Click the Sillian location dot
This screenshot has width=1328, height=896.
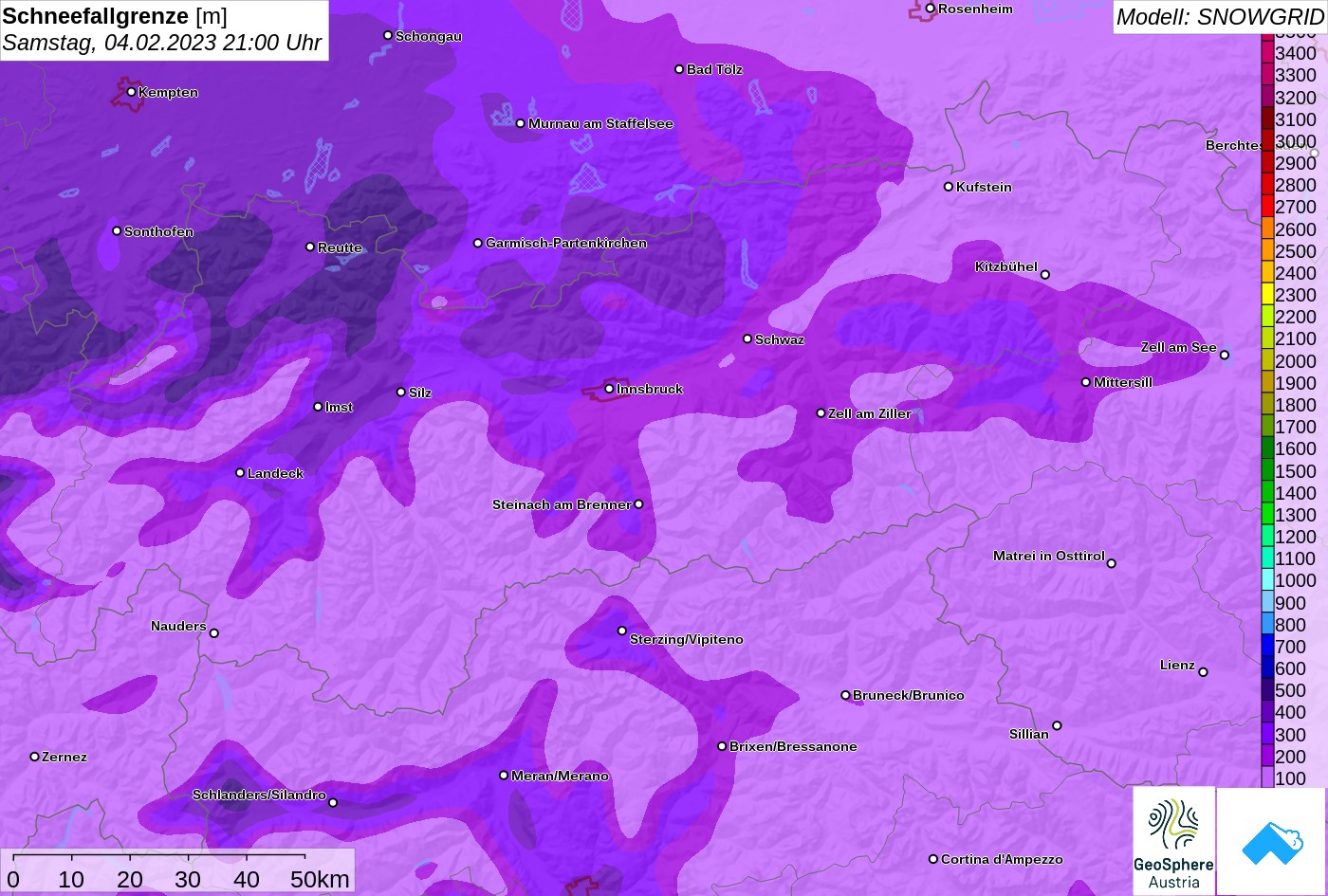[x=1057, y=726]
